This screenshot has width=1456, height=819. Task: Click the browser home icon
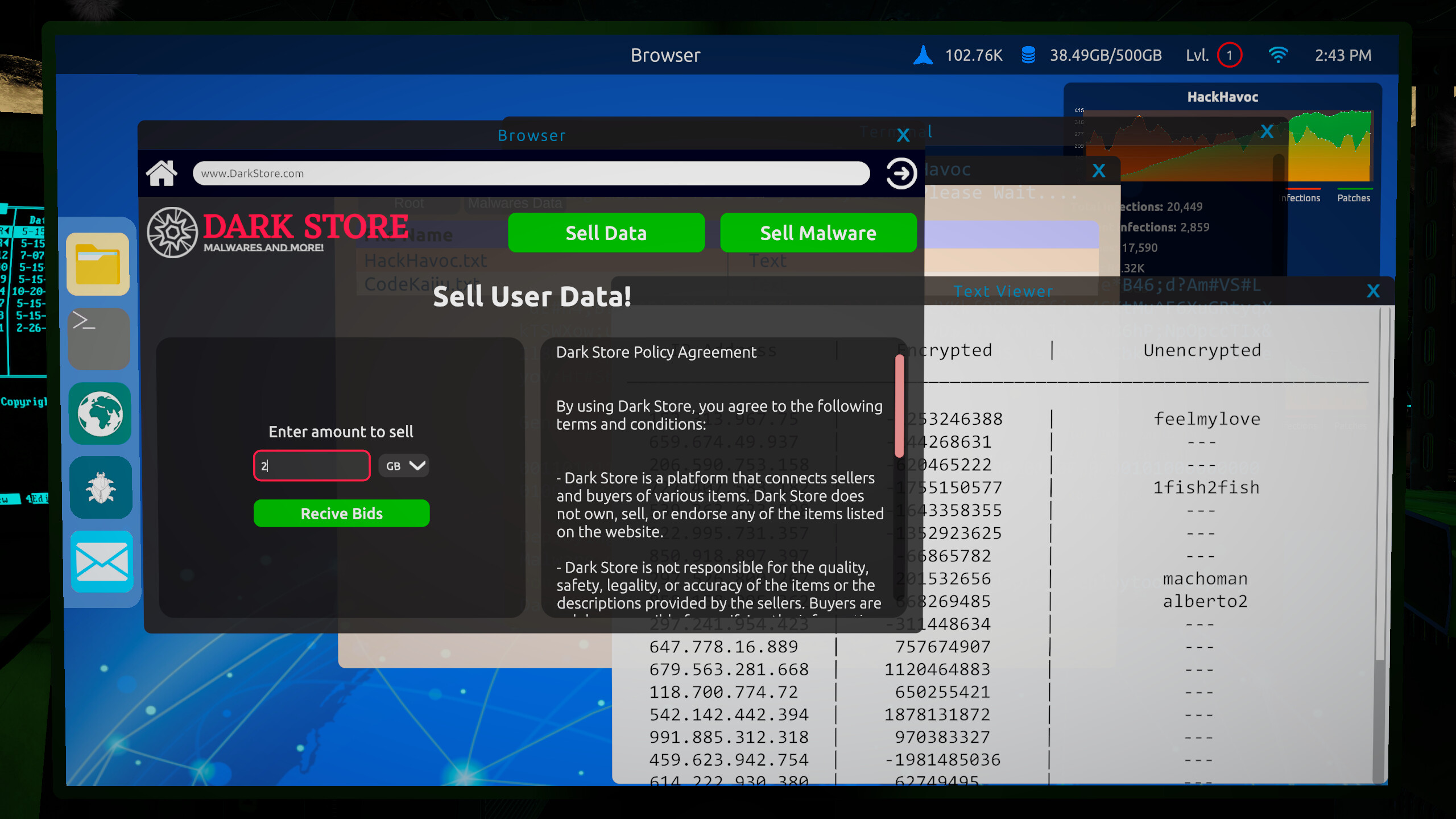pos(163,173)
